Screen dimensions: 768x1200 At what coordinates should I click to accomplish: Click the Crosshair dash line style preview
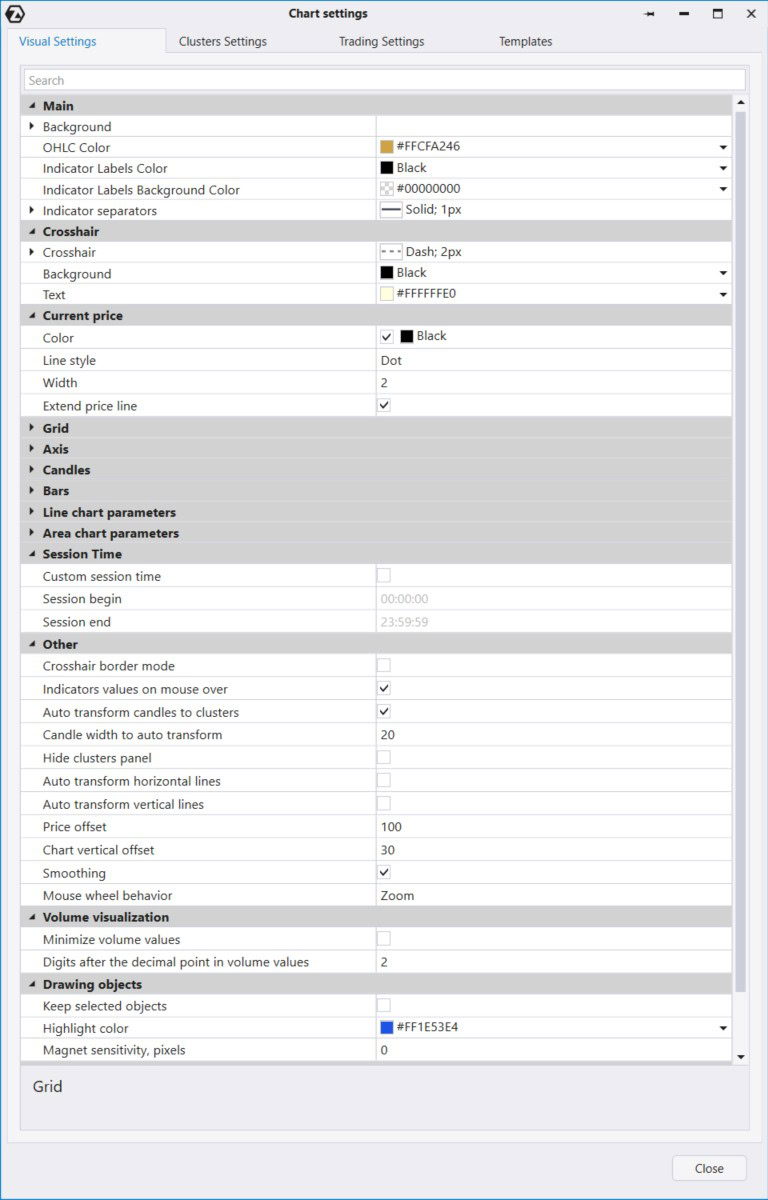(x=391, y=252)
